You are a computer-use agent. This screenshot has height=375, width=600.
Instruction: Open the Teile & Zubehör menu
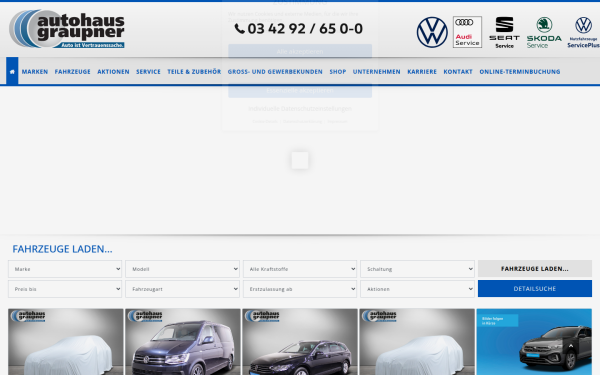click(x=194, y=72)
